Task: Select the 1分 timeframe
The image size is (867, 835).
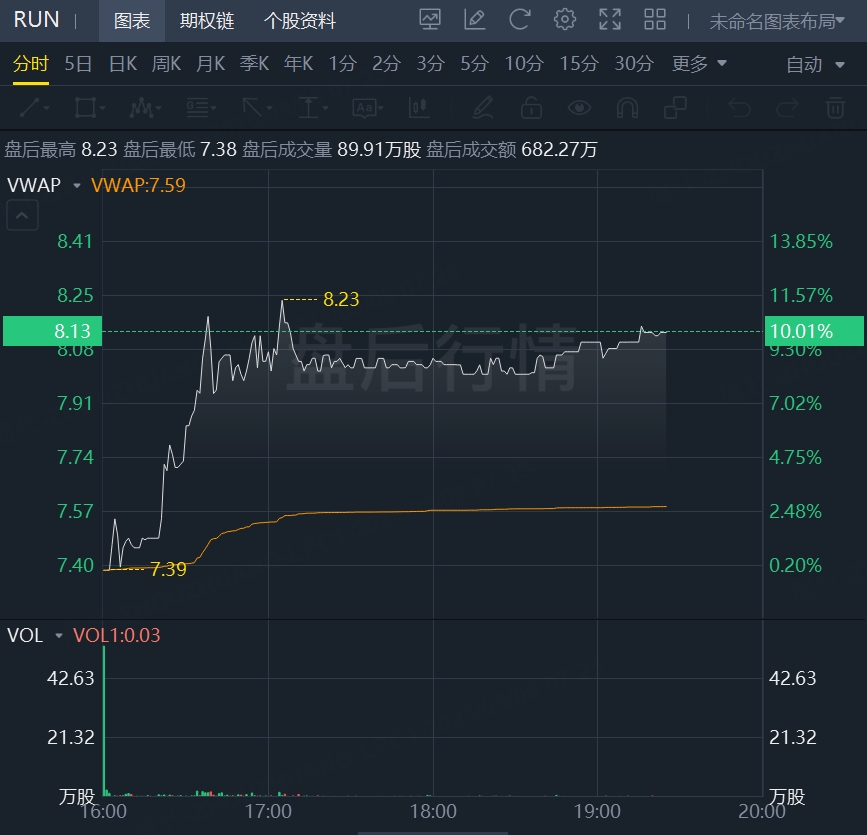Action: click(x=343, y=64)
